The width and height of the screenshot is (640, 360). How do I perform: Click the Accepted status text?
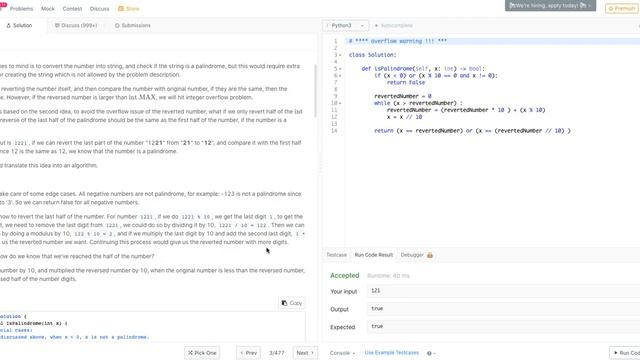pyautogui.click(x=344, y=276)
